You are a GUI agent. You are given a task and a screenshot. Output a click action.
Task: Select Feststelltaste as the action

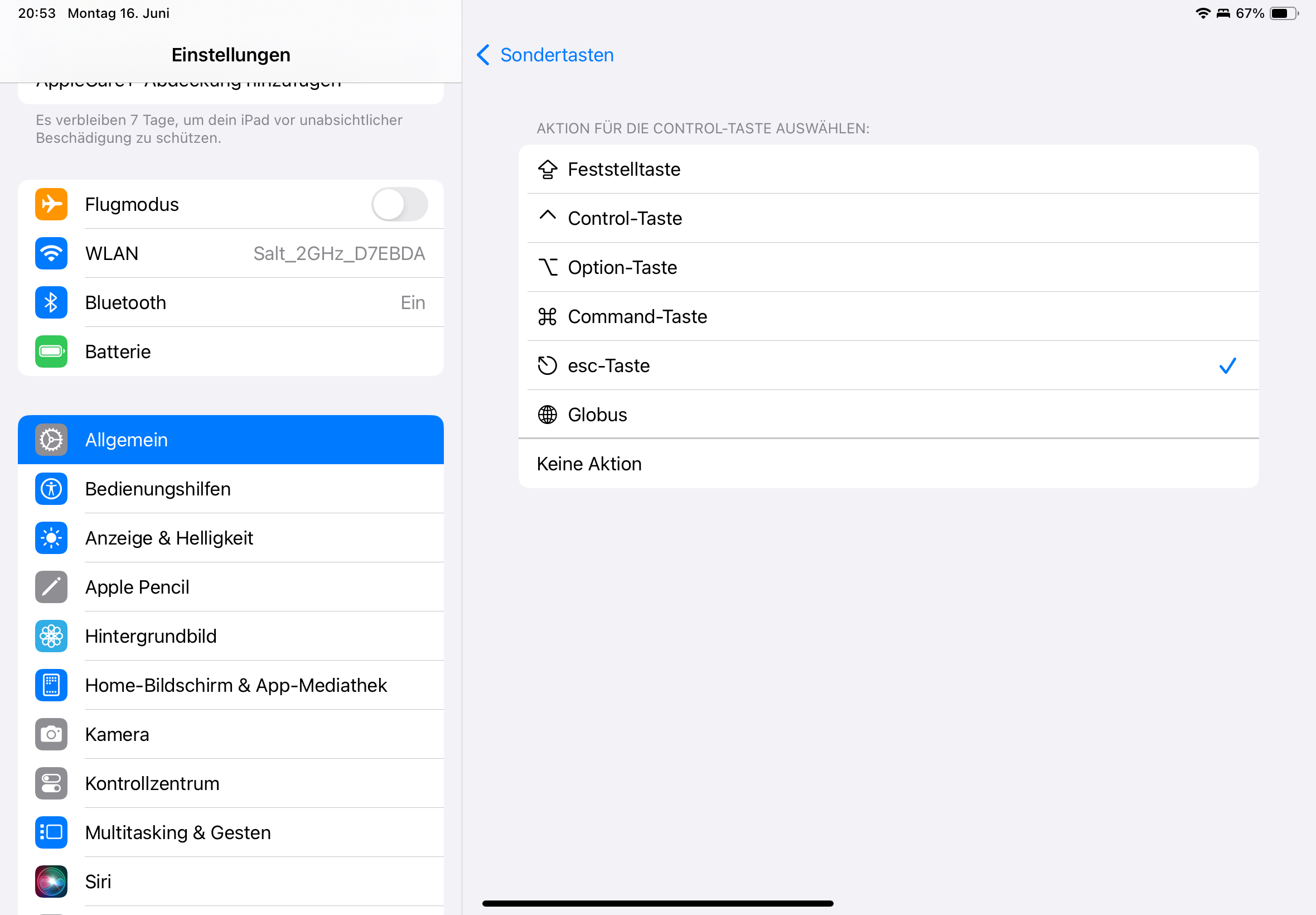(624, 169)
